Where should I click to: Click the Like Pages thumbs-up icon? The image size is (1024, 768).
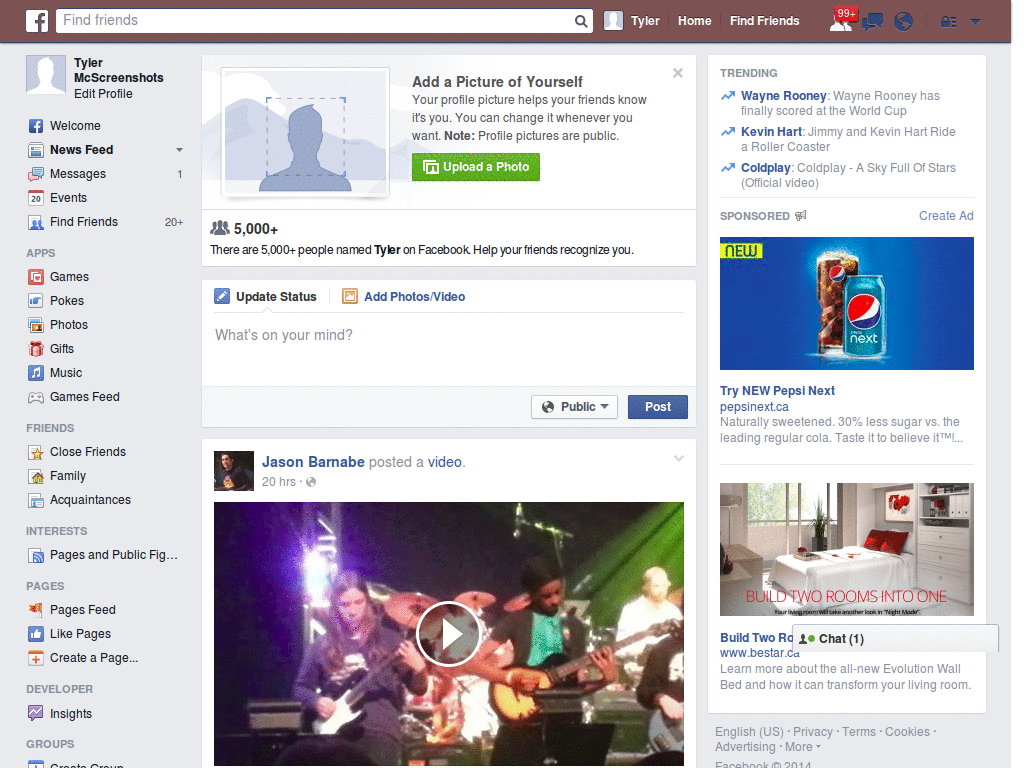click(x=36, y=633)
